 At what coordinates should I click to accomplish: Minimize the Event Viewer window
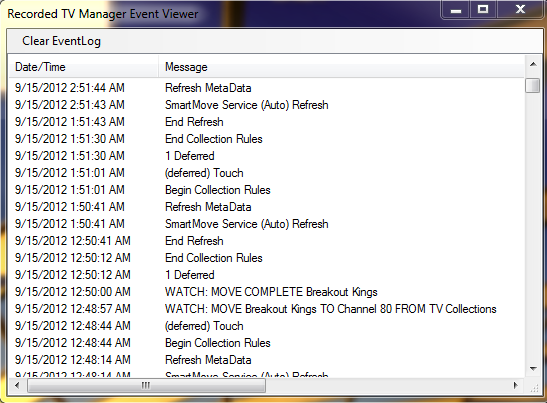pos(456,10)
